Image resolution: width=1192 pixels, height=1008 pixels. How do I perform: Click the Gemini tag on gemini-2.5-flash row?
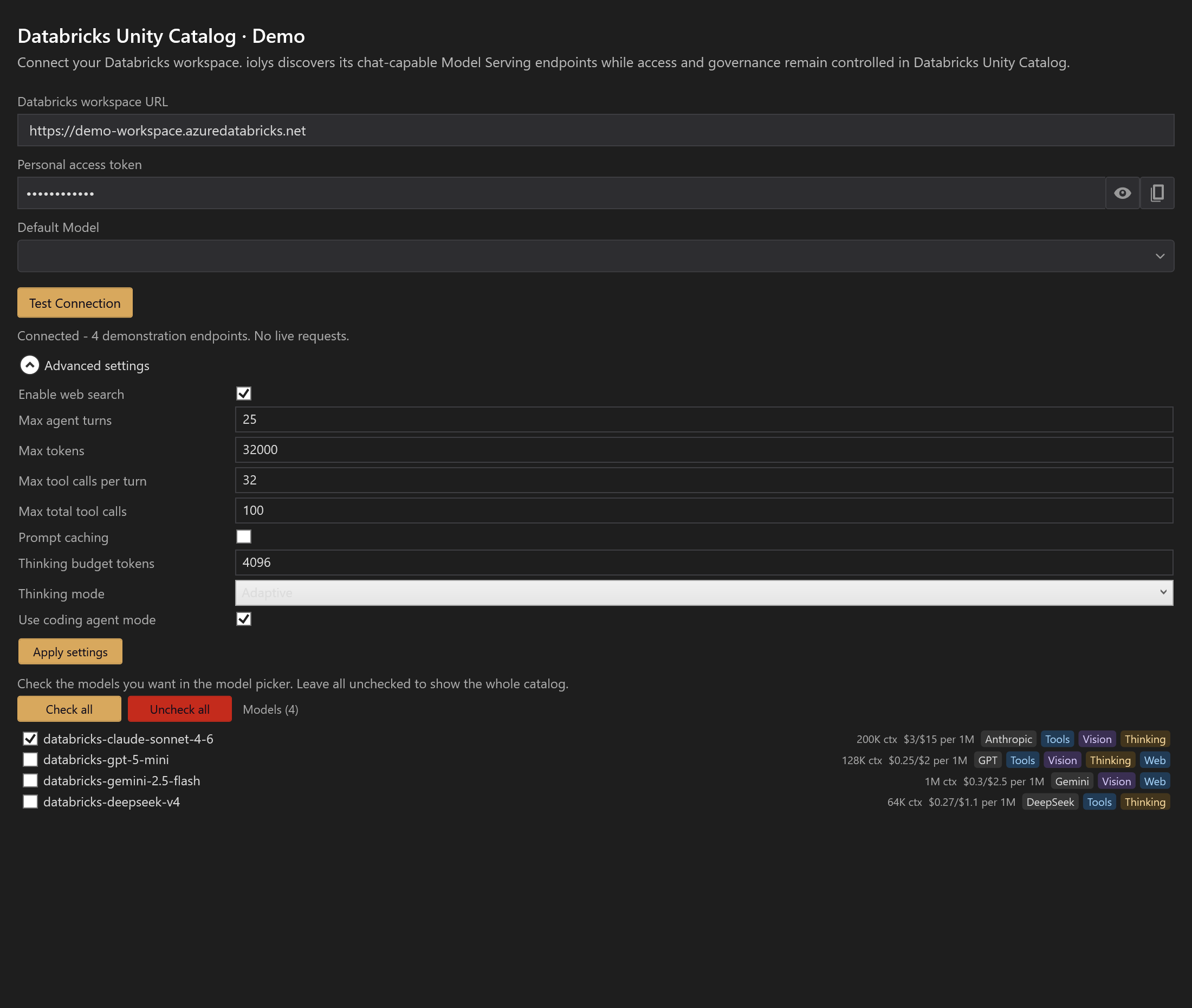click(x=1072, y=781)
